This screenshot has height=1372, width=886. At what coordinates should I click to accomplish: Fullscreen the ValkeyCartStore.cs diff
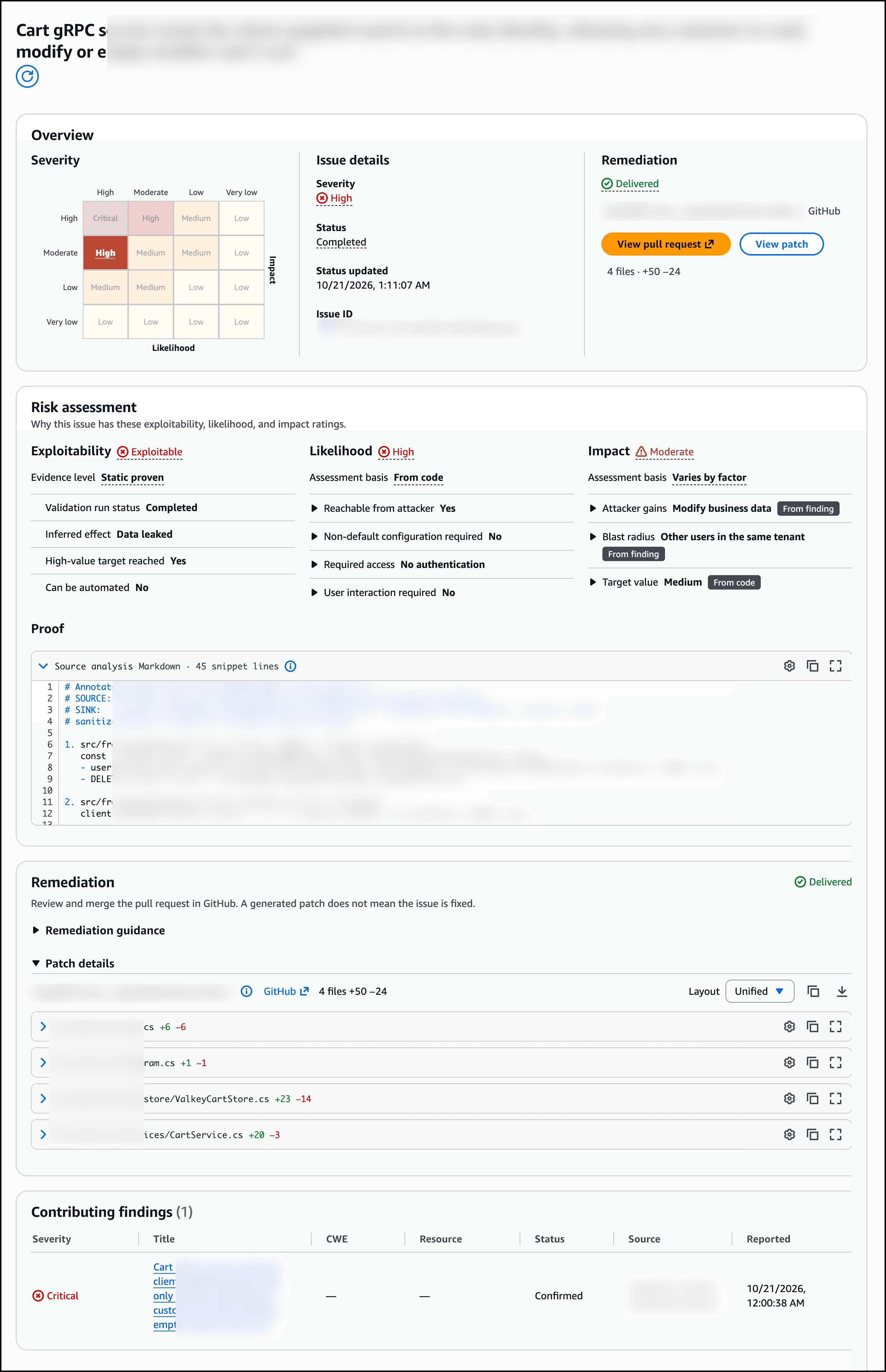tap(835, 1098)
